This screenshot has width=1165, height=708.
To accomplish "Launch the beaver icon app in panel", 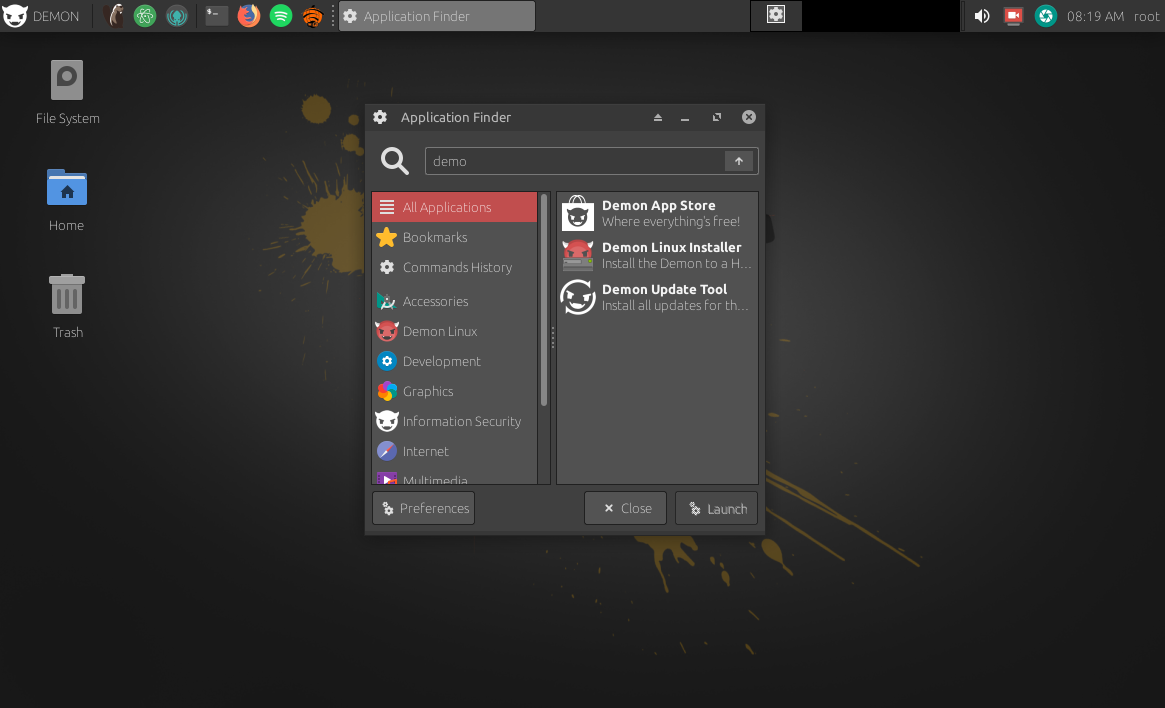I will coord(113,16).
